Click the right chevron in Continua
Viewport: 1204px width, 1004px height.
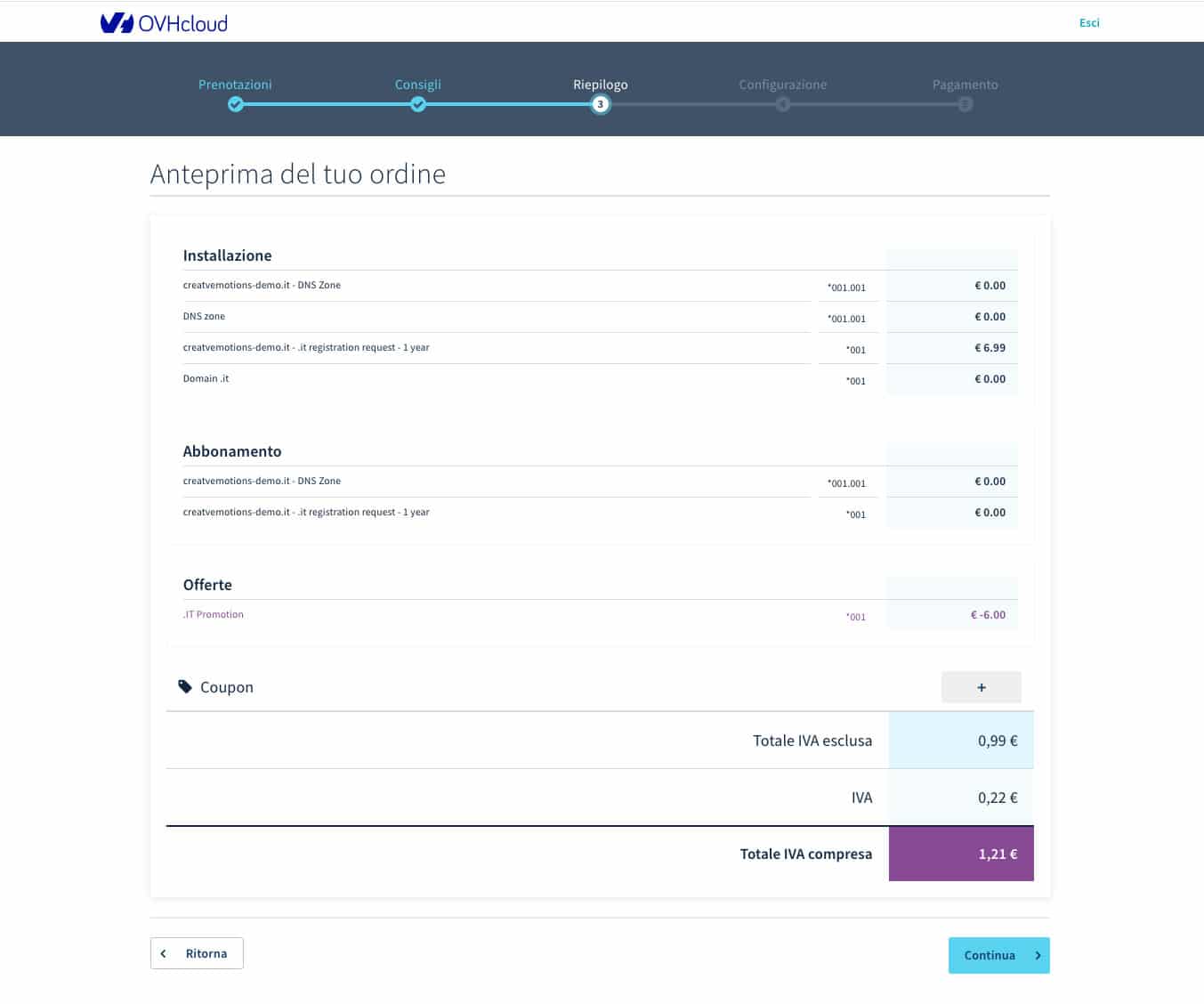[1038, 955]
